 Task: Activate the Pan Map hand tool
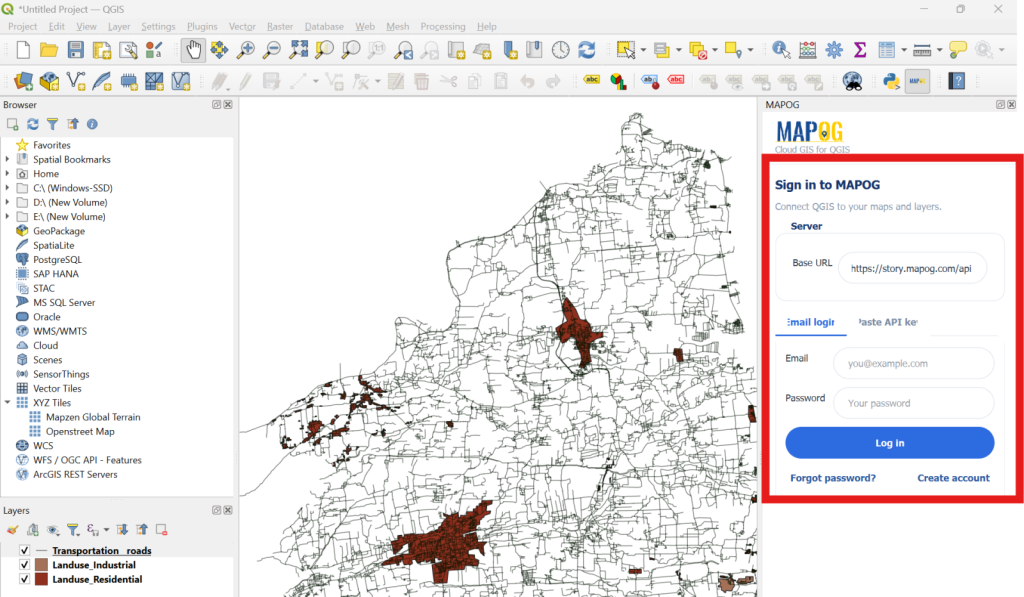[x=193, y=50]
